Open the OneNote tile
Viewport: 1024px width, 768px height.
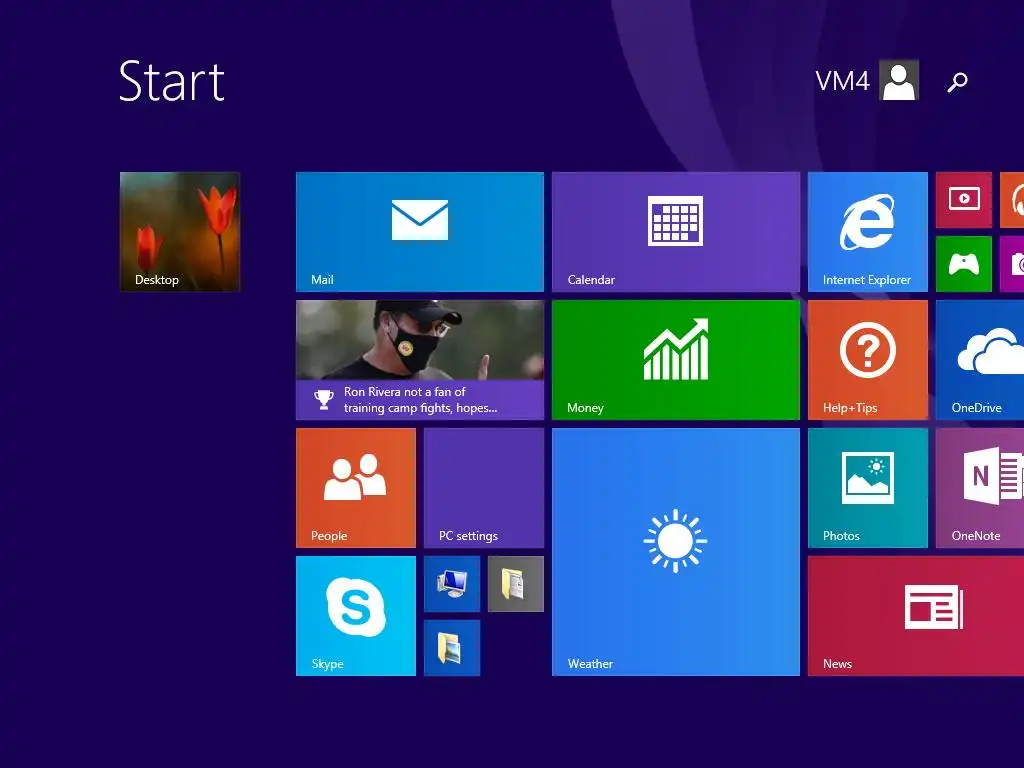(x=980, y=488)
